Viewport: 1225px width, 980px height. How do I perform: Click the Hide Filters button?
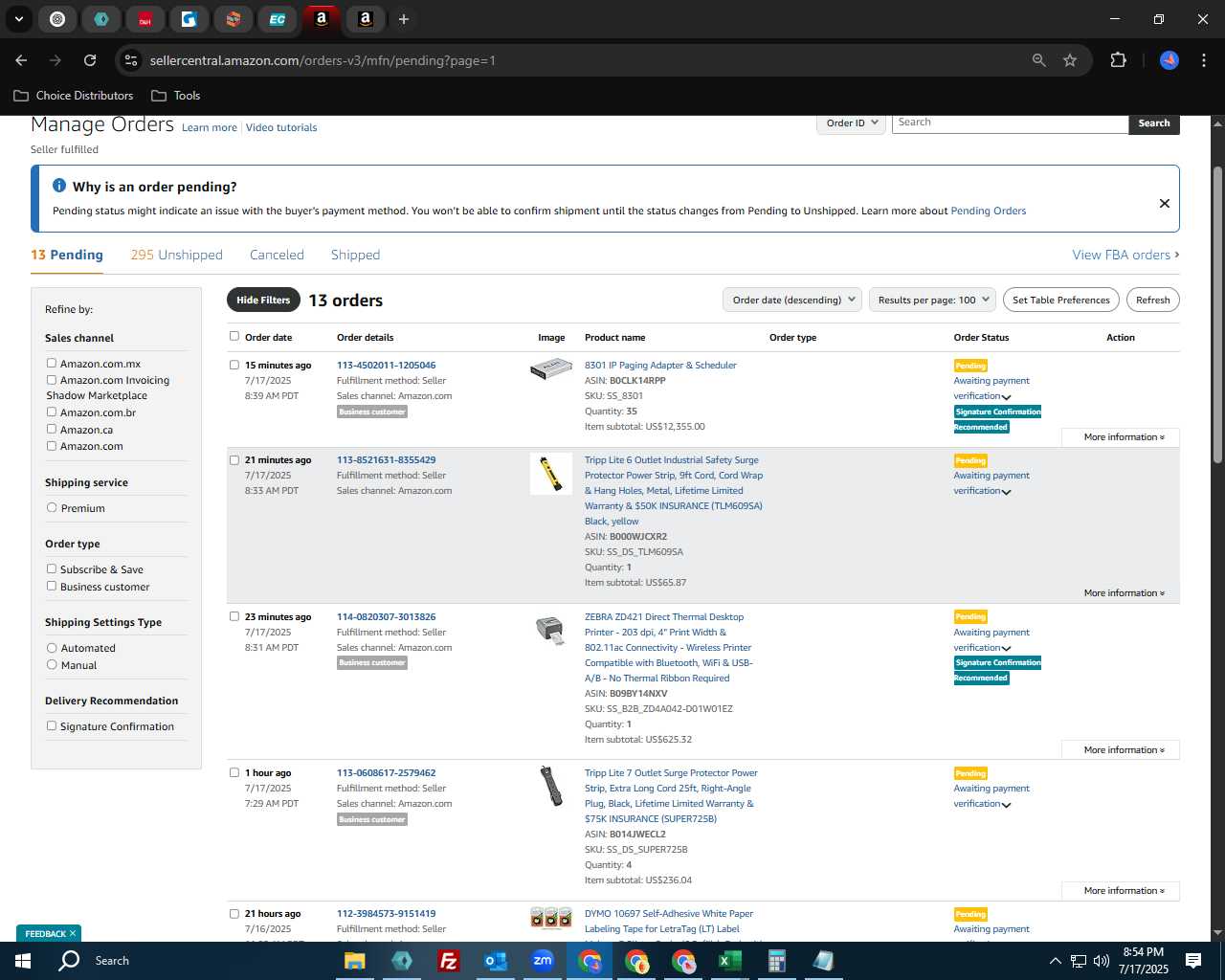263,300
